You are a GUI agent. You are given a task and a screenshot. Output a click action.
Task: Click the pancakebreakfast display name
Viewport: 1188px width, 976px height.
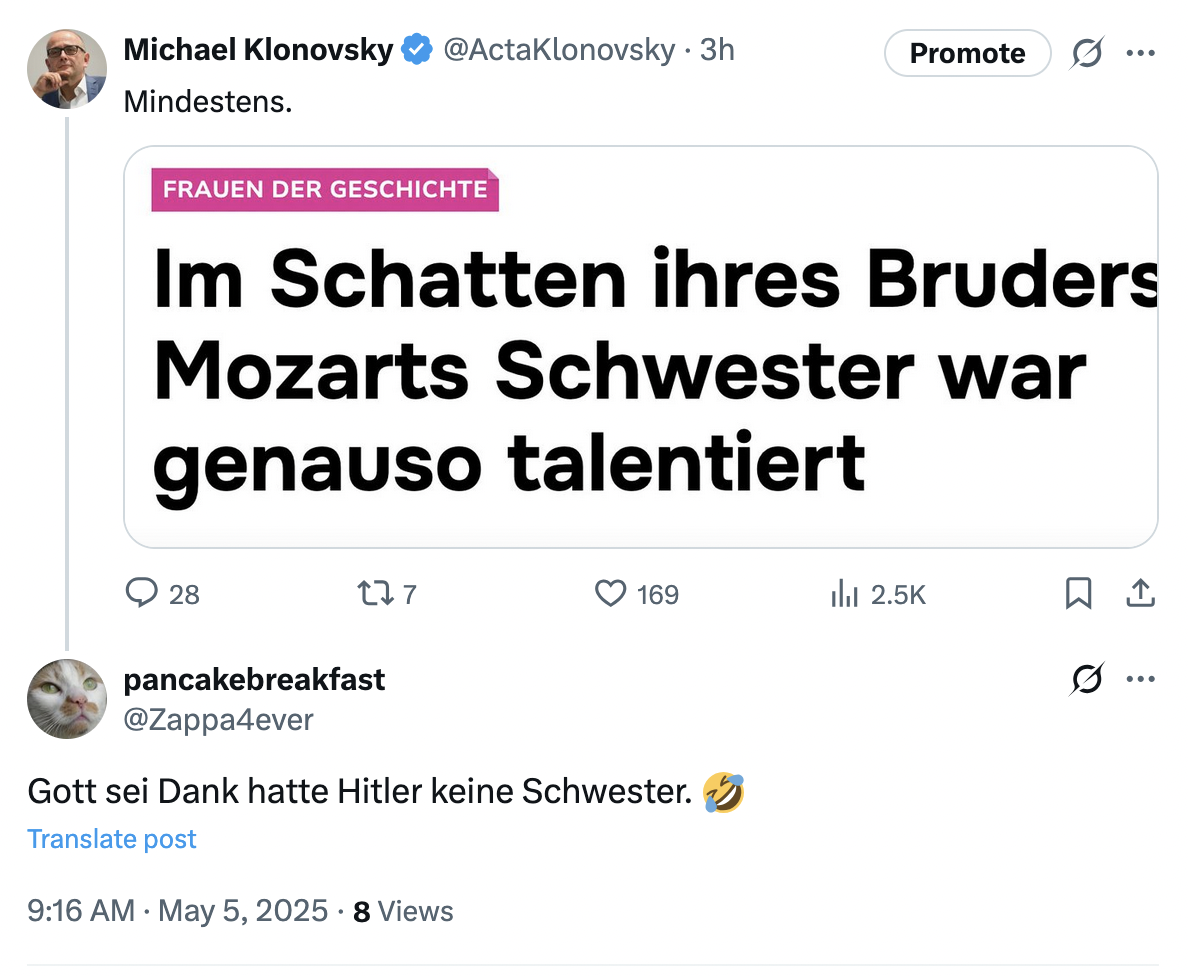(254, 680)
